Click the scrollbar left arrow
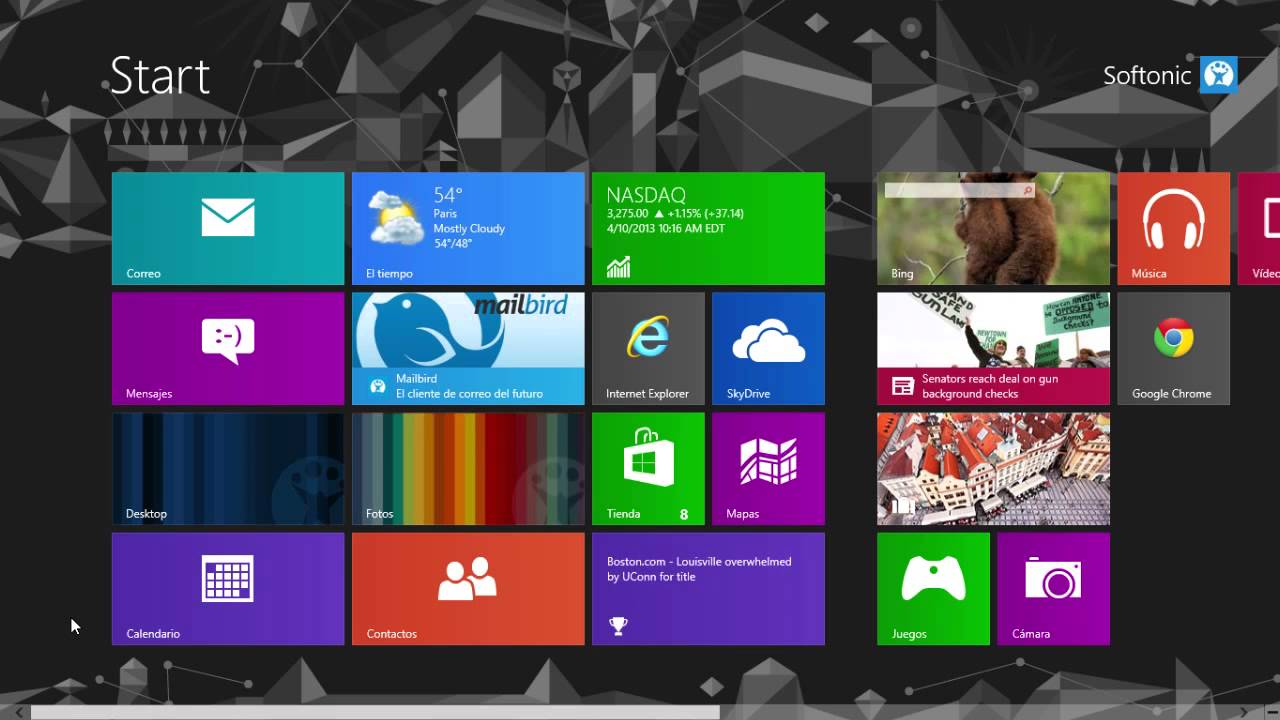Screen dimensions: 1280x720 point(18,712)
